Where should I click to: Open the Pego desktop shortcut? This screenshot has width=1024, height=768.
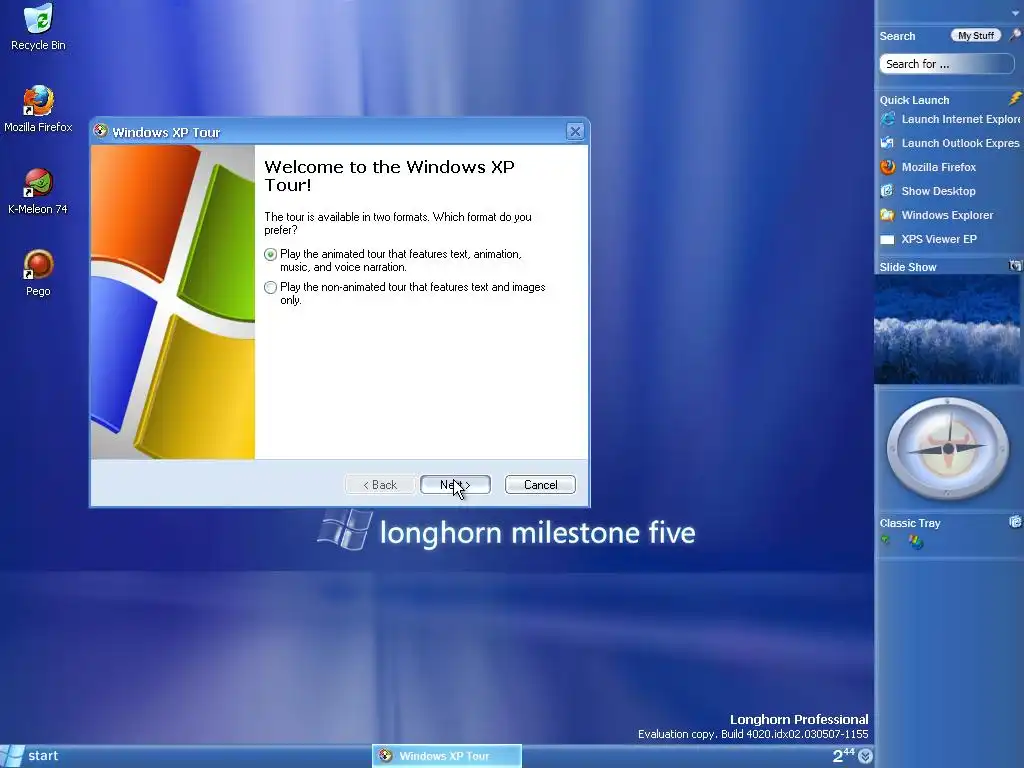(38, 272)
